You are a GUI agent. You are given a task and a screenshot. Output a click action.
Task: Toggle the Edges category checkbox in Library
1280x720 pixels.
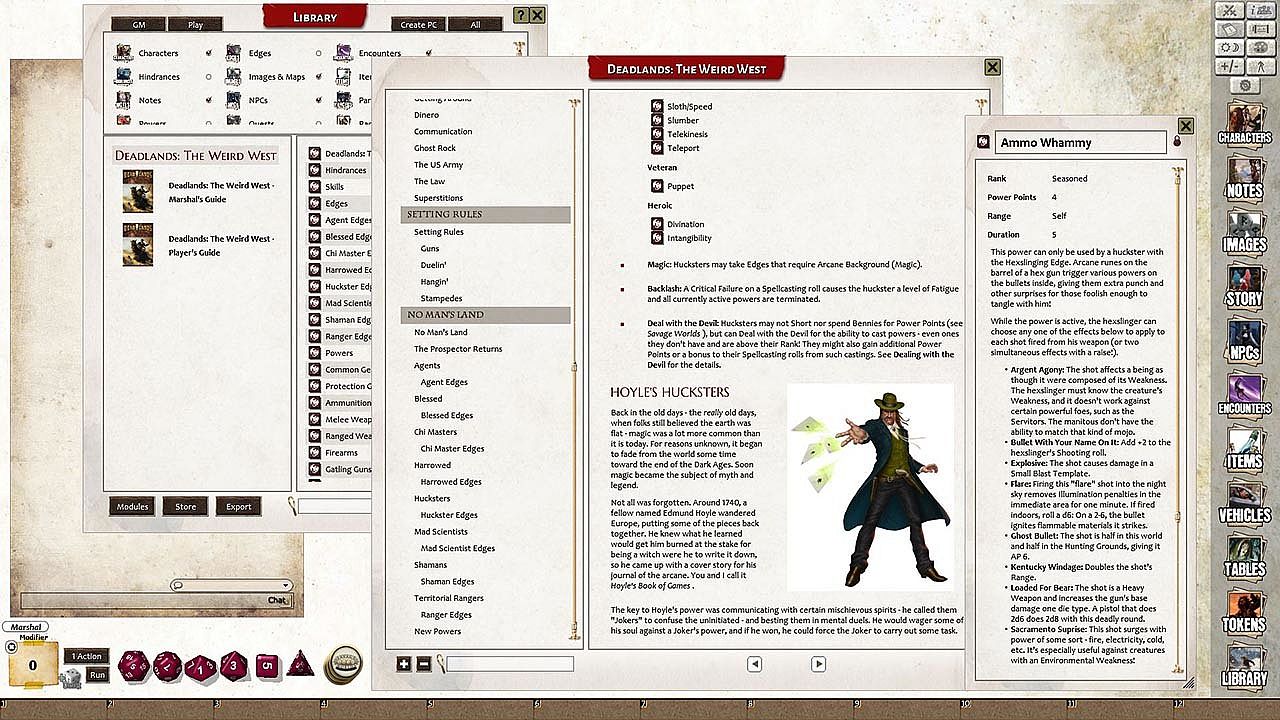pyautogui.click(x=319, y=53)
